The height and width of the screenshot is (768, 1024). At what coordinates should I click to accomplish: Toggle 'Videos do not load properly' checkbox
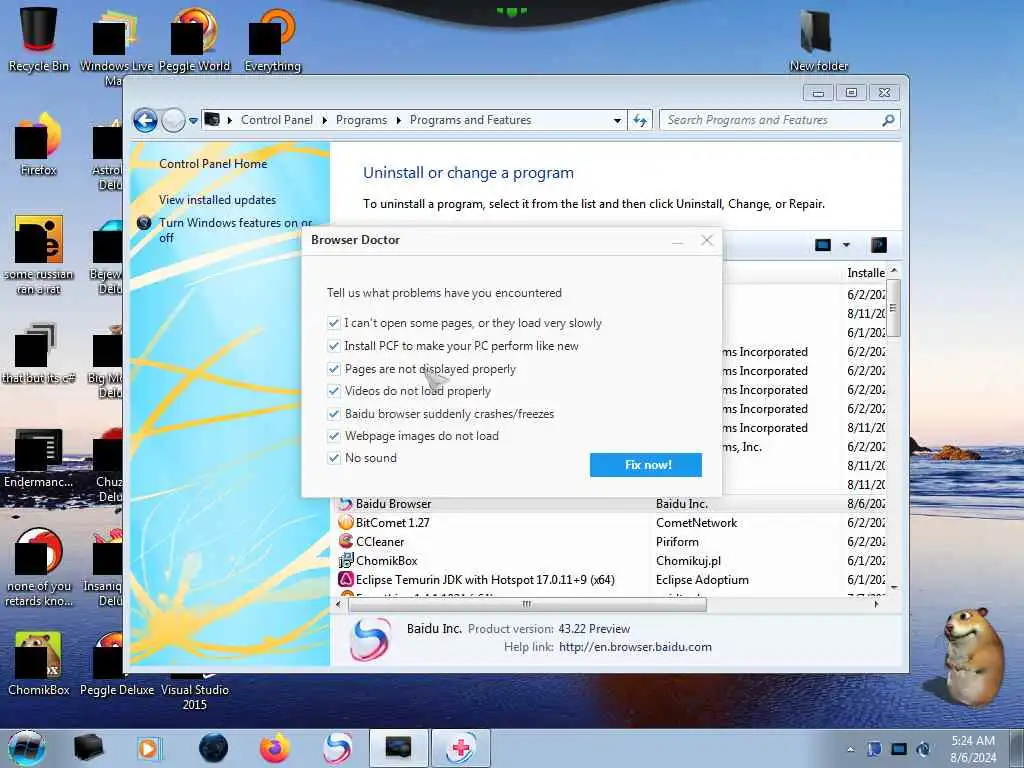pyautogui.click(x=334, y=391)
